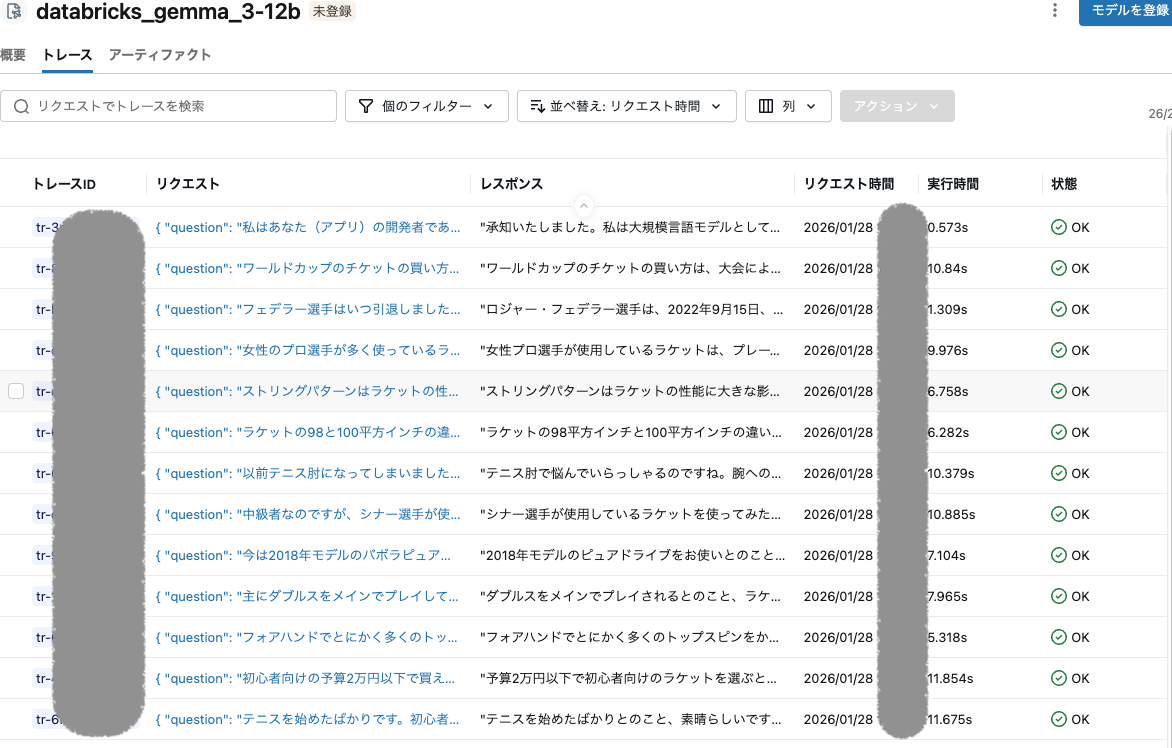The height and width of the screenshot is (748, 1172).
Task: Click the OK check icon on the bottom trace row
Action: [1058, 719]
